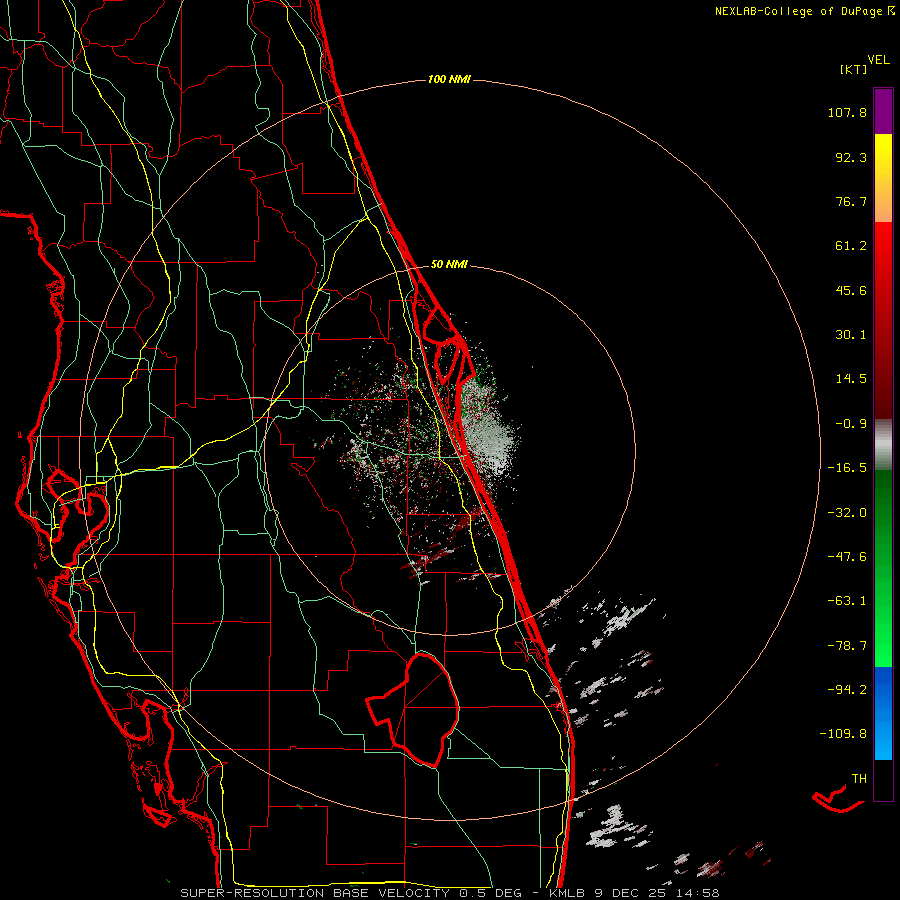Click the 76.7 velocity scale value
Viewport: 900px width, 900px height.
(851, 201)
